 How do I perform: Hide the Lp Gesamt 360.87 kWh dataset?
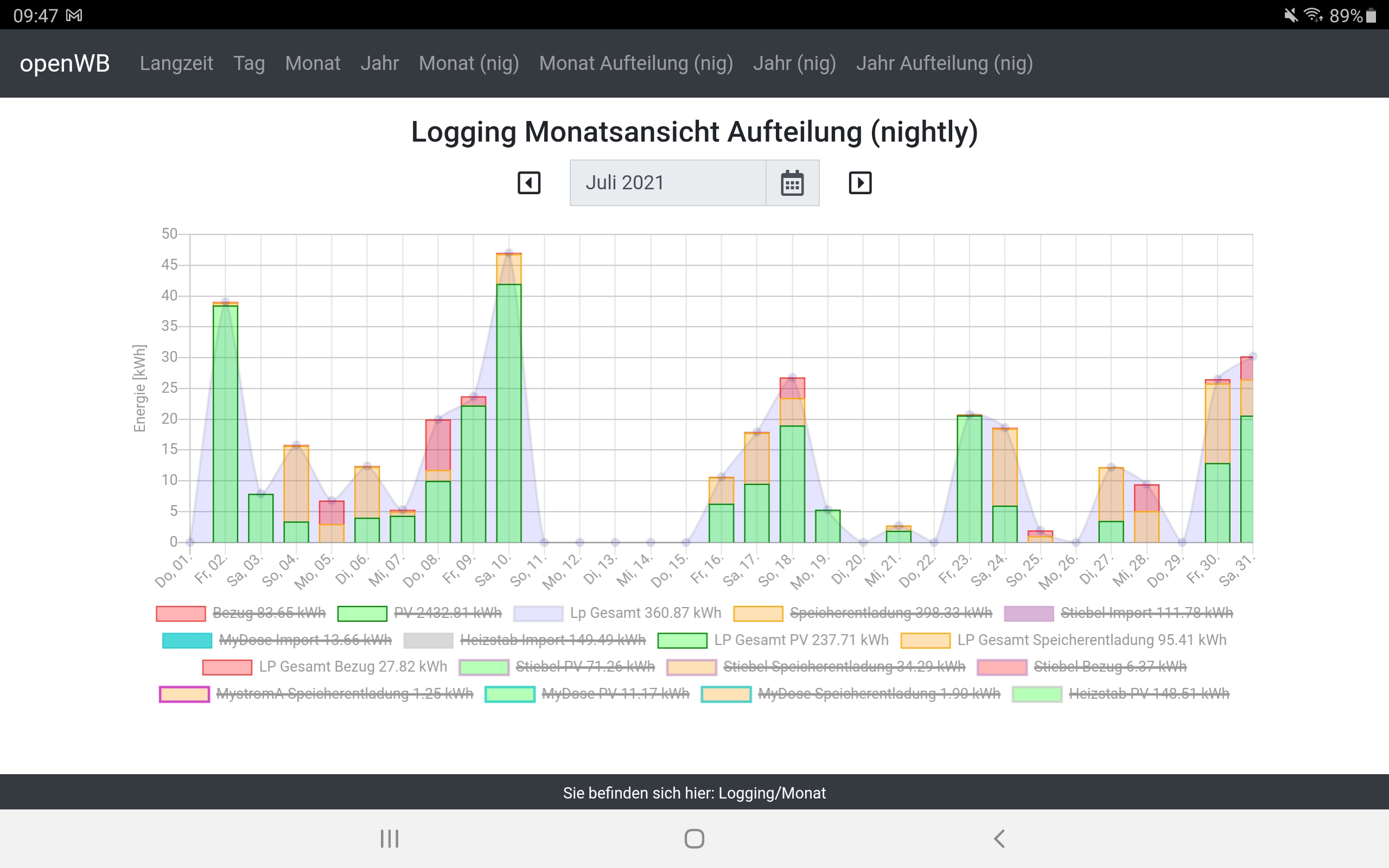645,613
